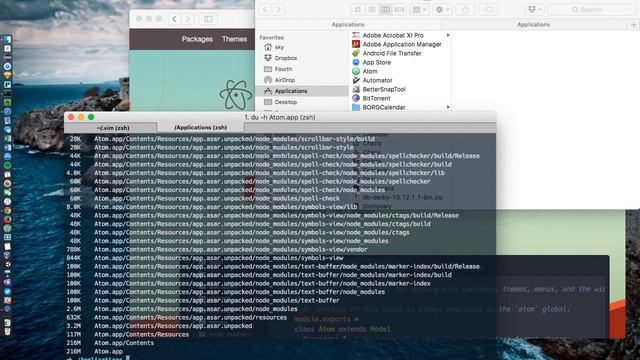Select Android File Transfer icon

click(356, 53)
